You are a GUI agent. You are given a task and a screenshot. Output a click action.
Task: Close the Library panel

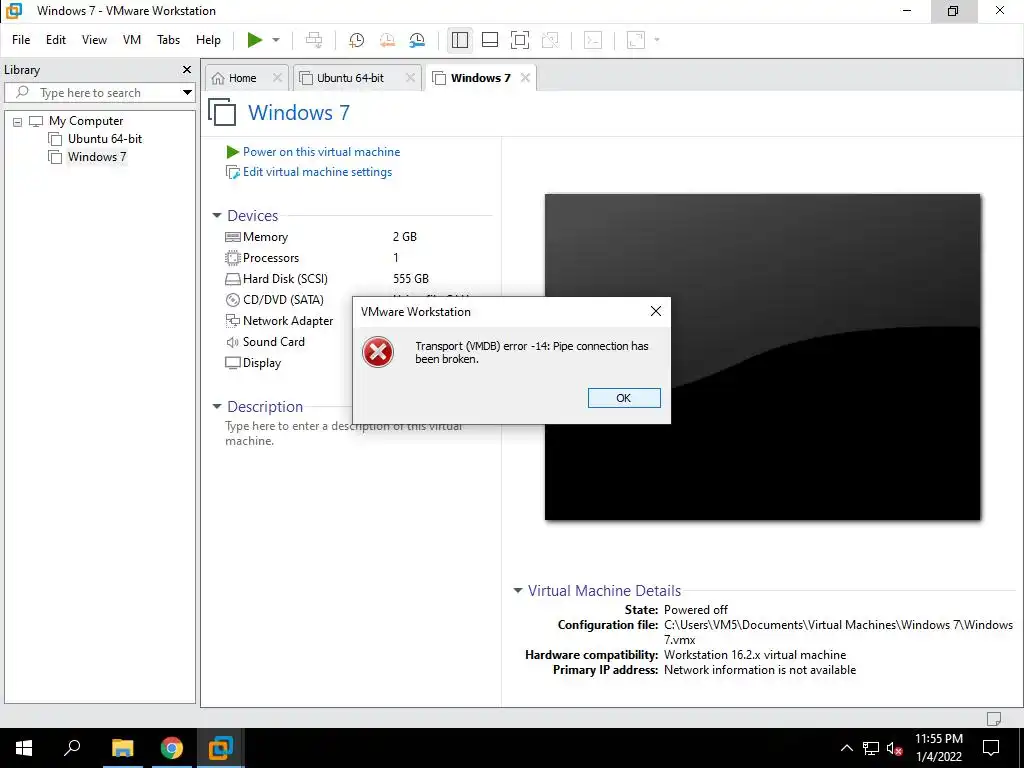tap(187, 69)
